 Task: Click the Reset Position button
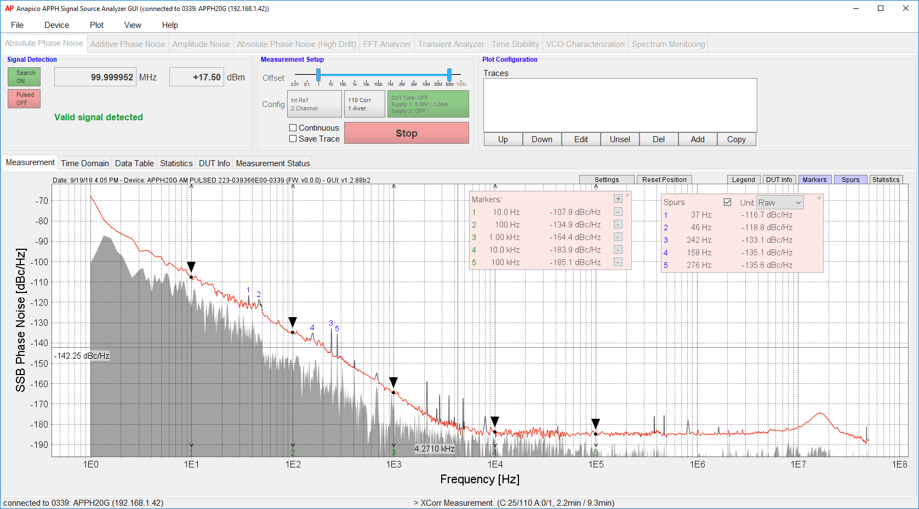click(x=664, y=180)
